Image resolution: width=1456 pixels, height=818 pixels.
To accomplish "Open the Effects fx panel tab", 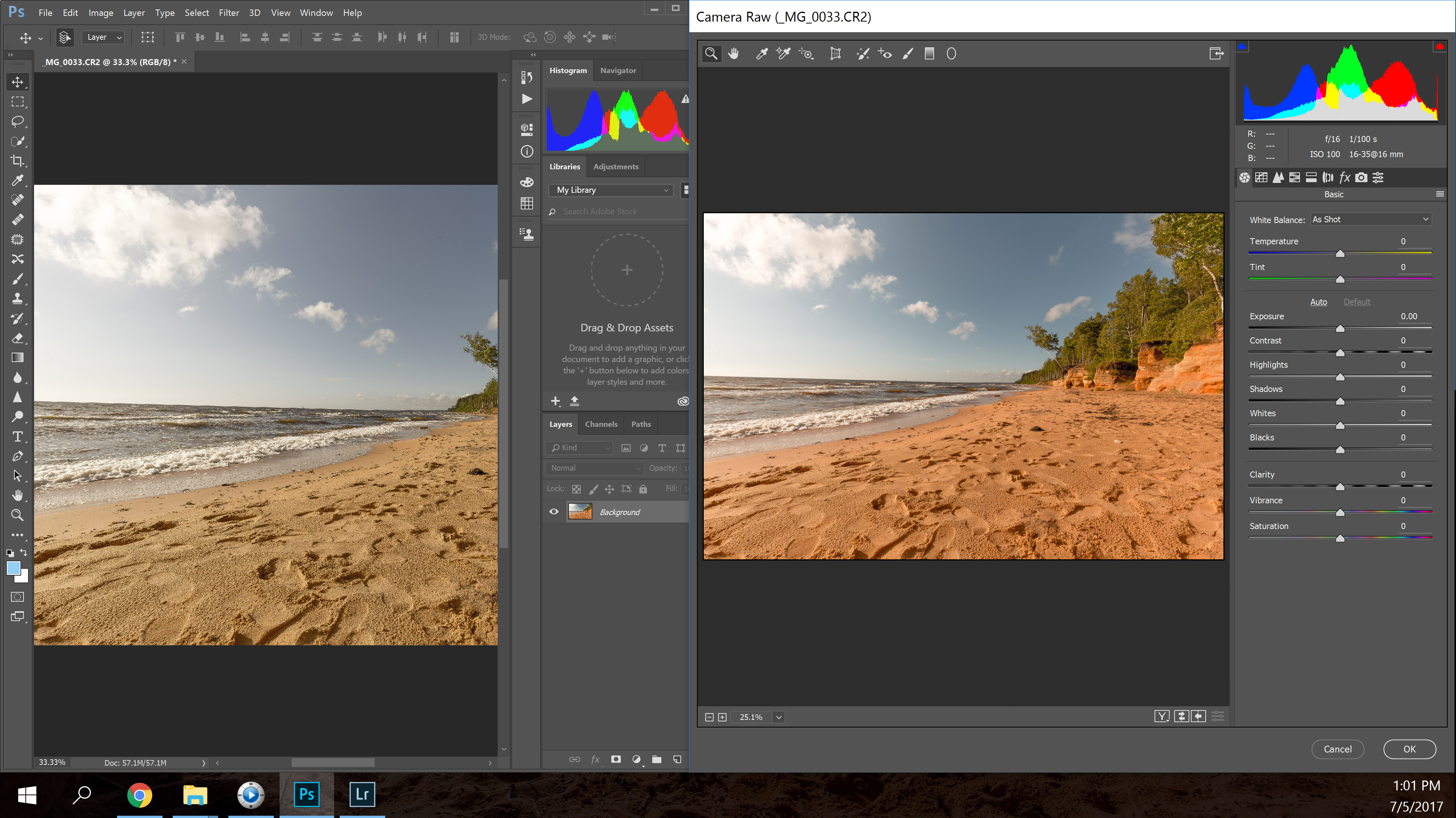I will point(1345,178).
